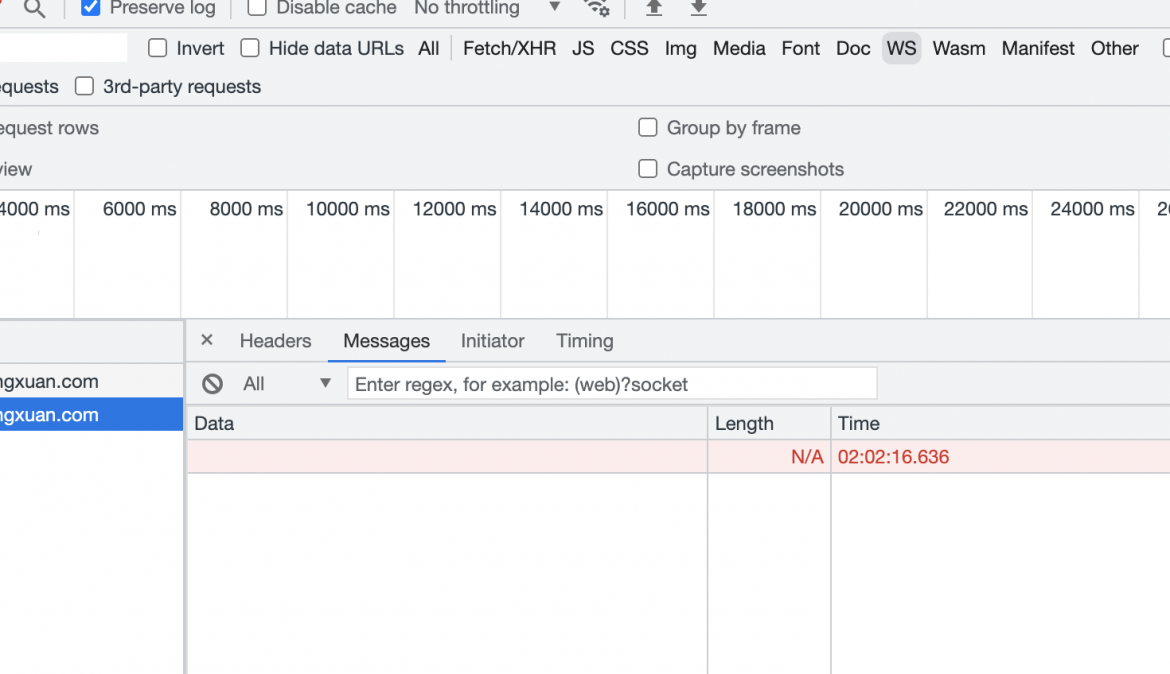The width and height of the screenshot is (1170, 674).
Task: Check the Invert filter checkbox
Action: tap(157, 48)
